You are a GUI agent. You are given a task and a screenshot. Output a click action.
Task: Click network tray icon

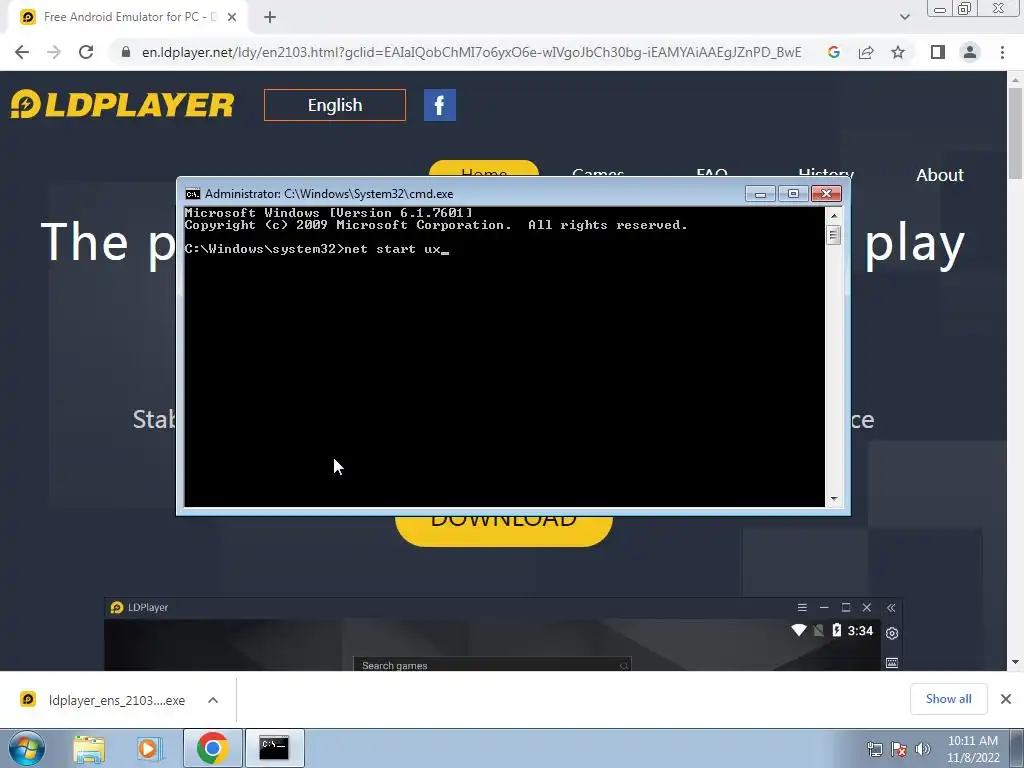[874, 749]
